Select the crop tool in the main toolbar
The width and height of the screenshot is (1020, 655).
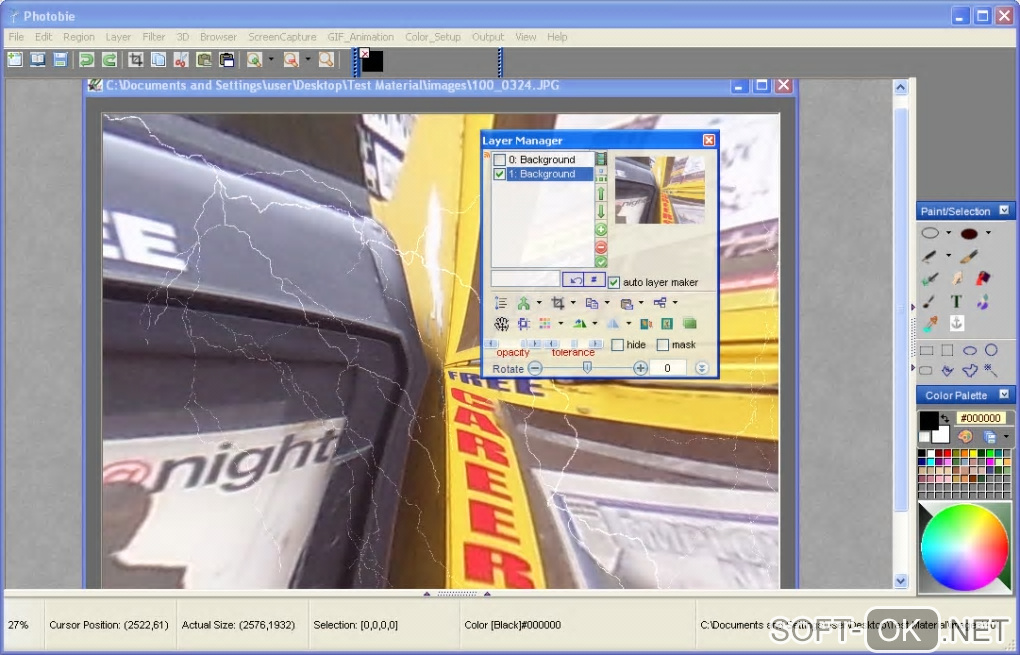[x=135, y=60]
